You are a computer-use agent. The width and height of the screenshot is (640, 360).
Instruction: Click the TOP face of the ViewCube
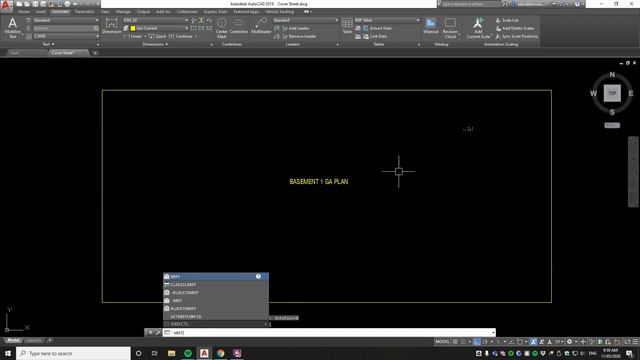pyautogui.click(x=612, y=93)
